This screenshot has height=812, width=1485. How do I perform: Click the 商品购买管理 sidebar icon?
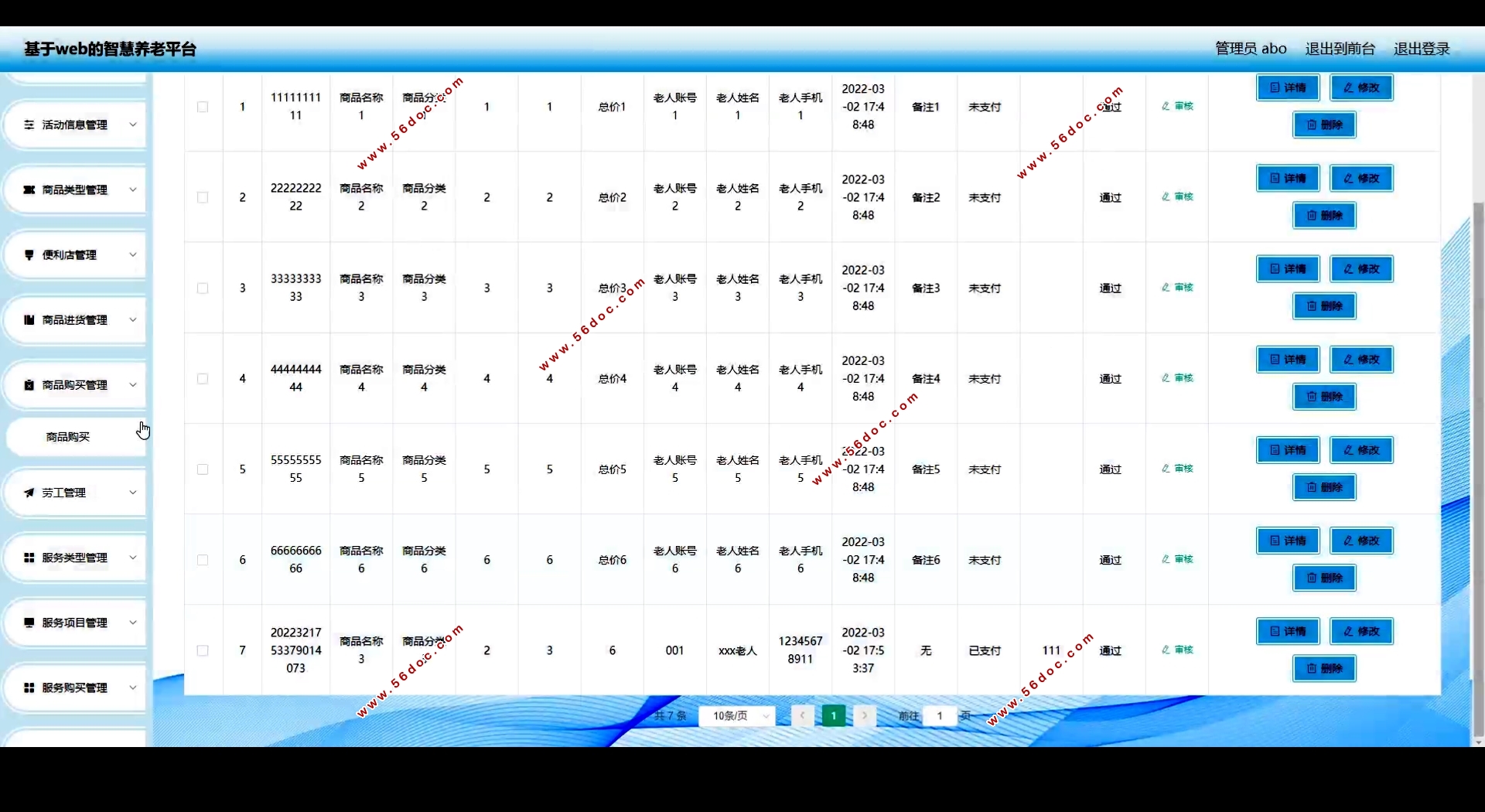pos(29,385)
